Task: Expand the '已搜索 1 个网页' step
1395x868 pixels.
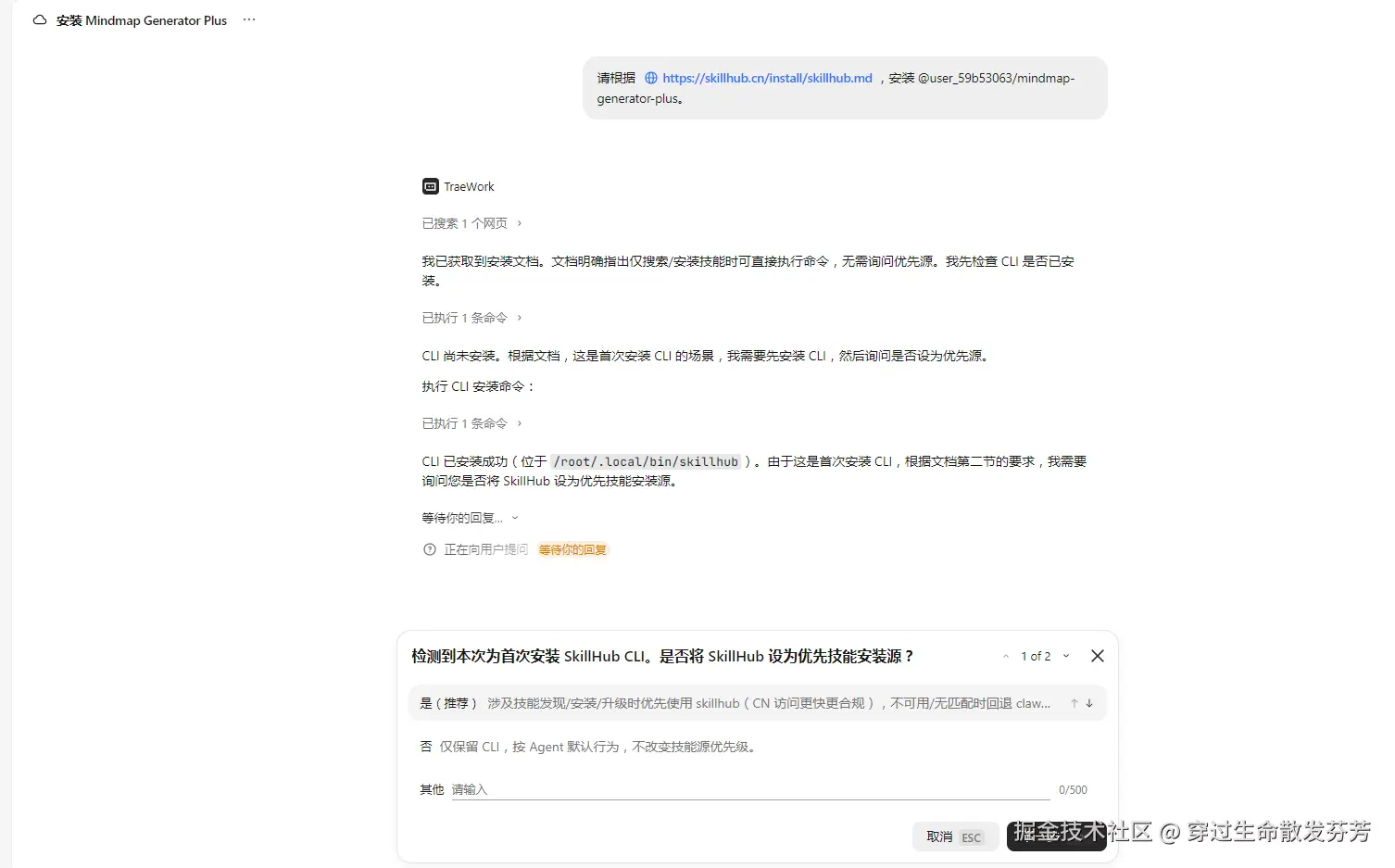Action: tap(472, 223)
